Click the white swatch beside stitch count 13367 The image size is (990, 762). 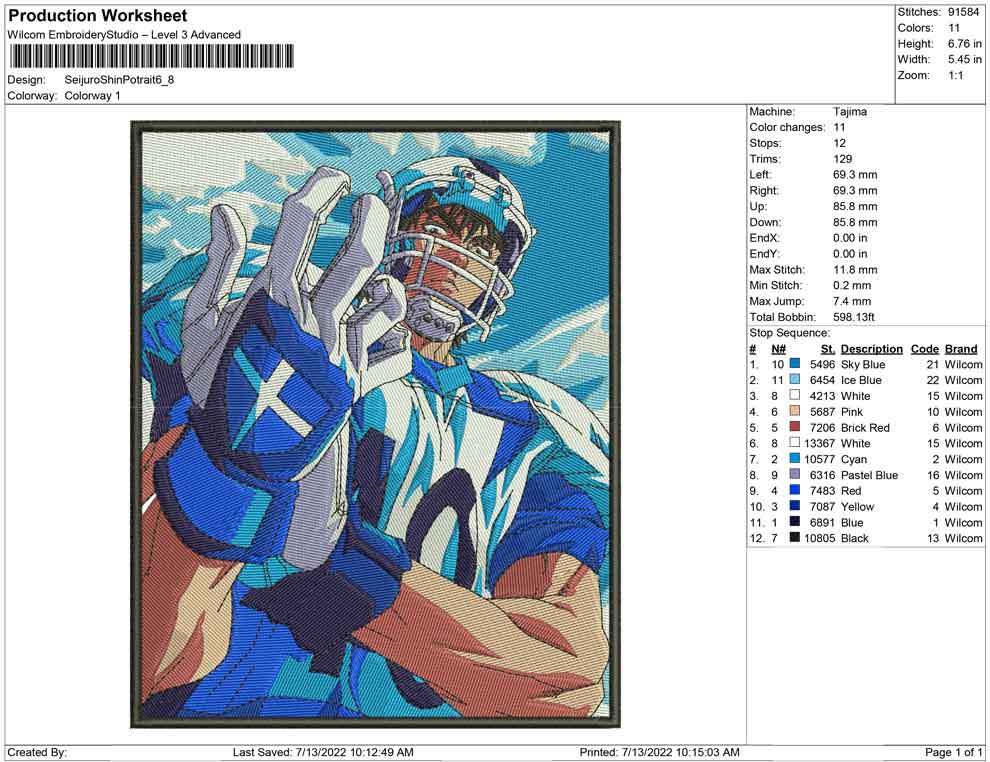795,443
